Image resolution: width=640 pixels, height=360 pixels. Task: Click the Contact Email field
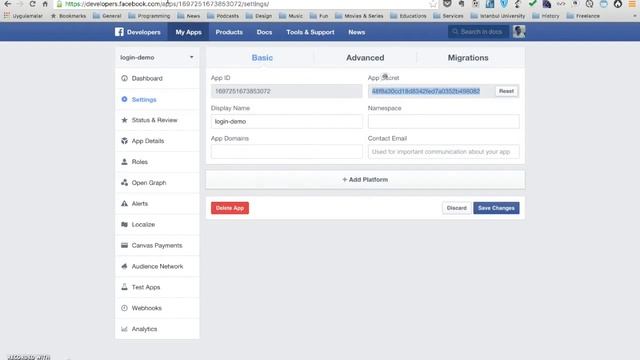(444, 151)
